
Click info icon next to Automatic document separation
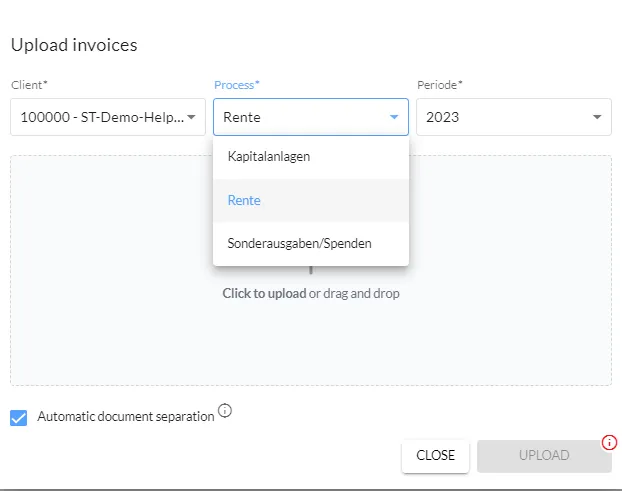click(x=225, y=410)
